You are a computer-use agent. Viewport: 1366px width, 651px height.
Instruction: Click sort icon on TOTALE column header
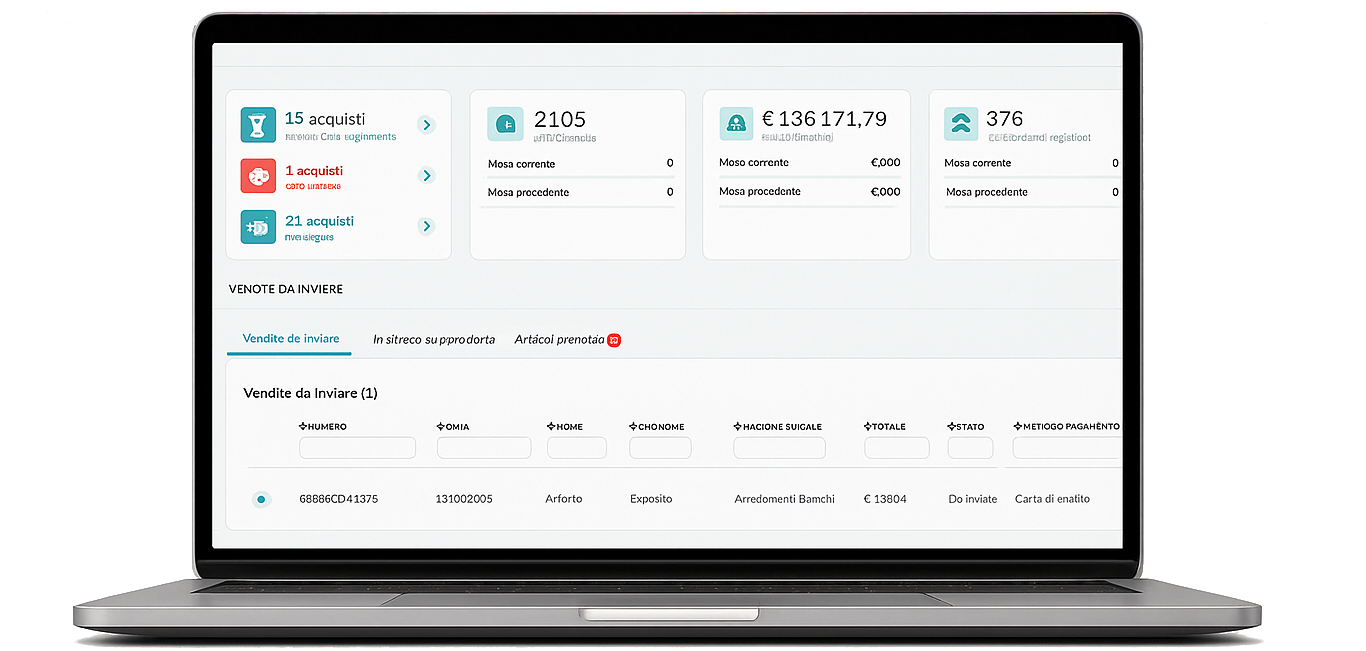[868, 427]
